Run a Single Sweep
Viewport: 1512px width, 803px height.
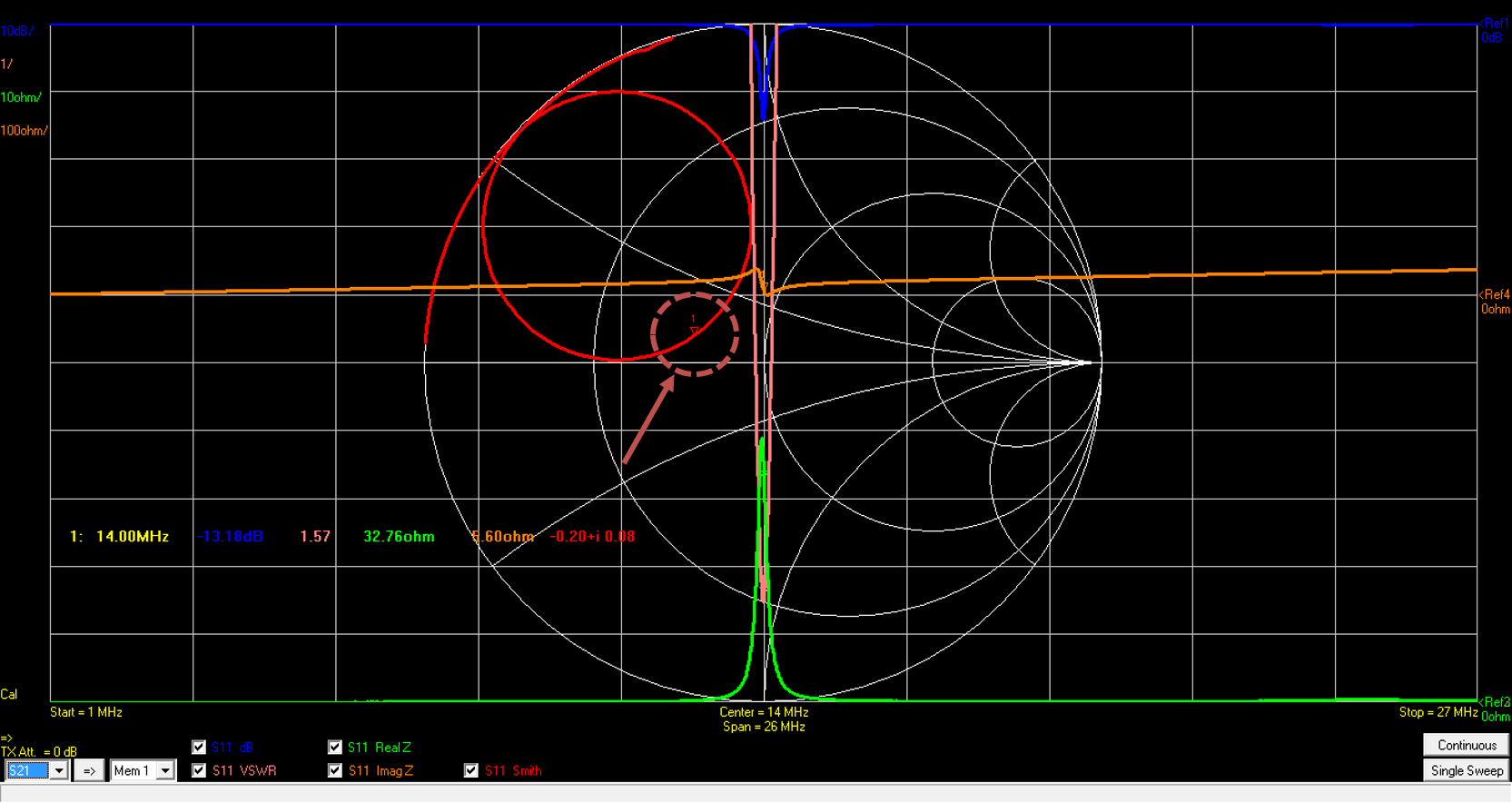coord(1467,770)
